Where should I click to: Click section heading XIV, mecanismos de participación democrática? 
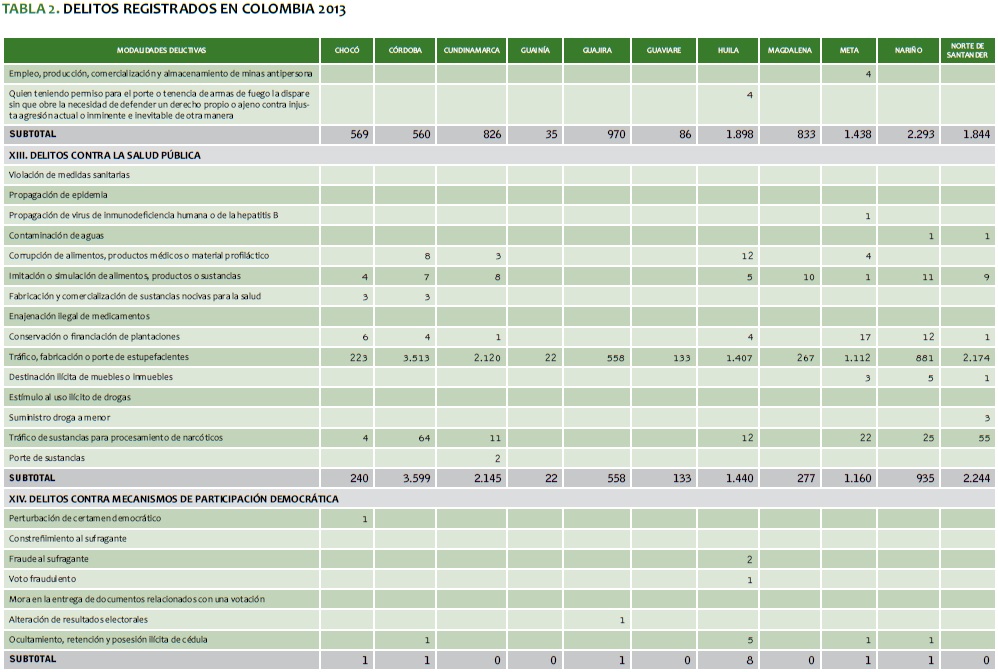pos(172,498)
